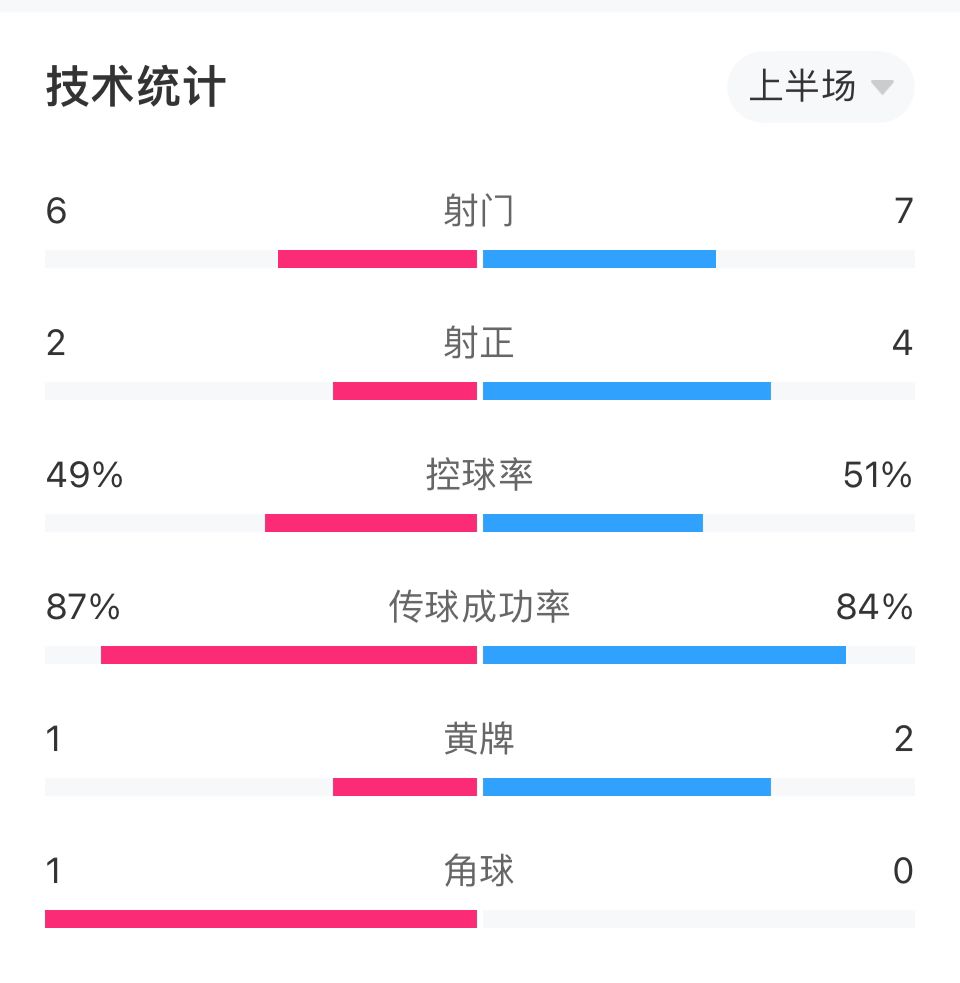Click the 51% possession value
The width and height of the screenshot is (960, 983).
click(877, 475)
